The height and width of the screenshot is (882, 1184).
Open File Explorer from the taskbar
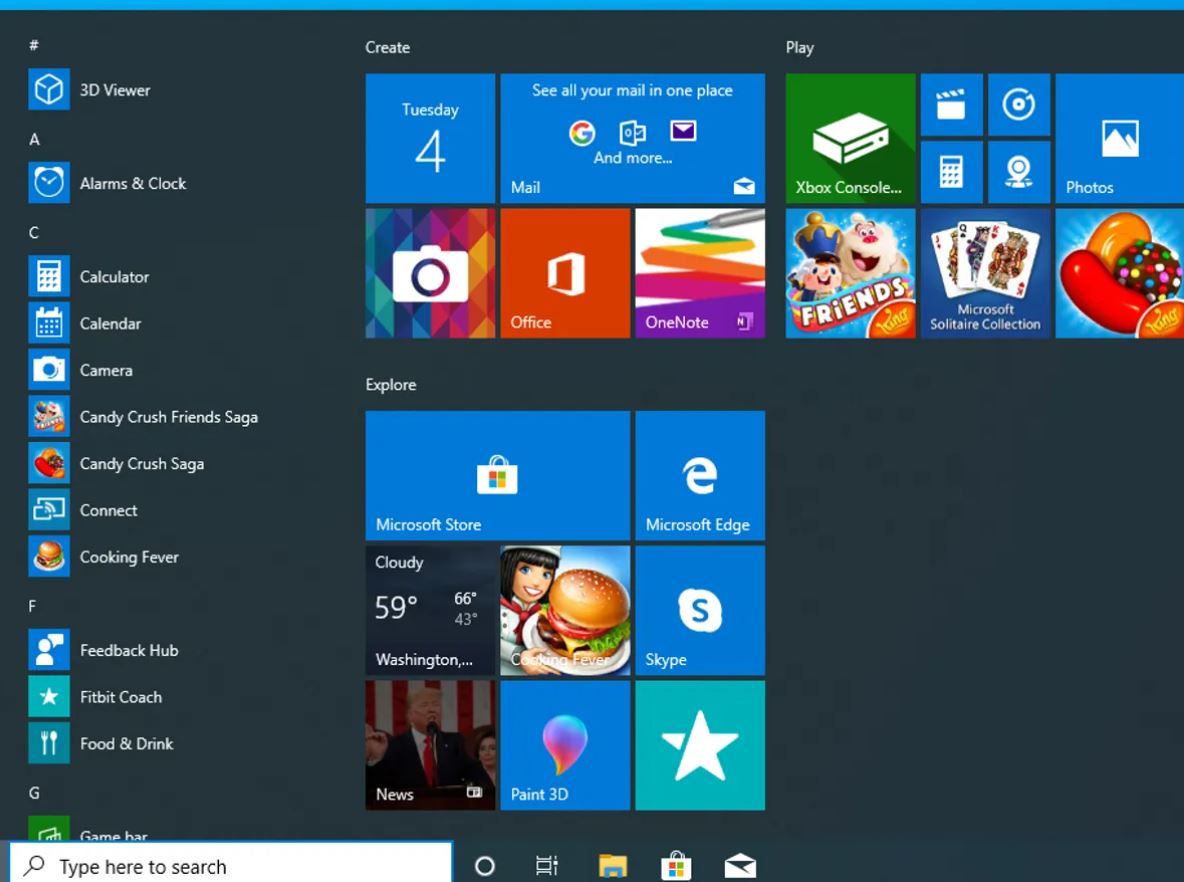click(612, 864)
